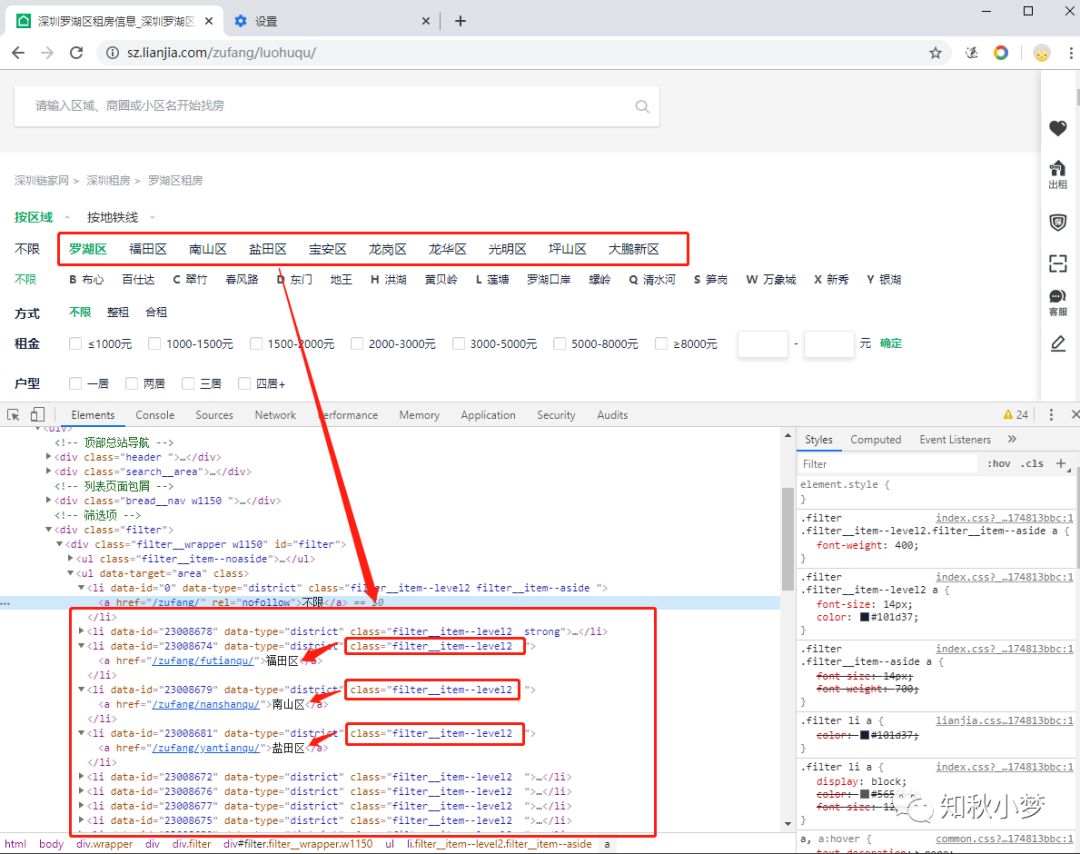Collapse li data-id 23008674 node
This screenshot has width=1080, height=854.
coord(81,646)
